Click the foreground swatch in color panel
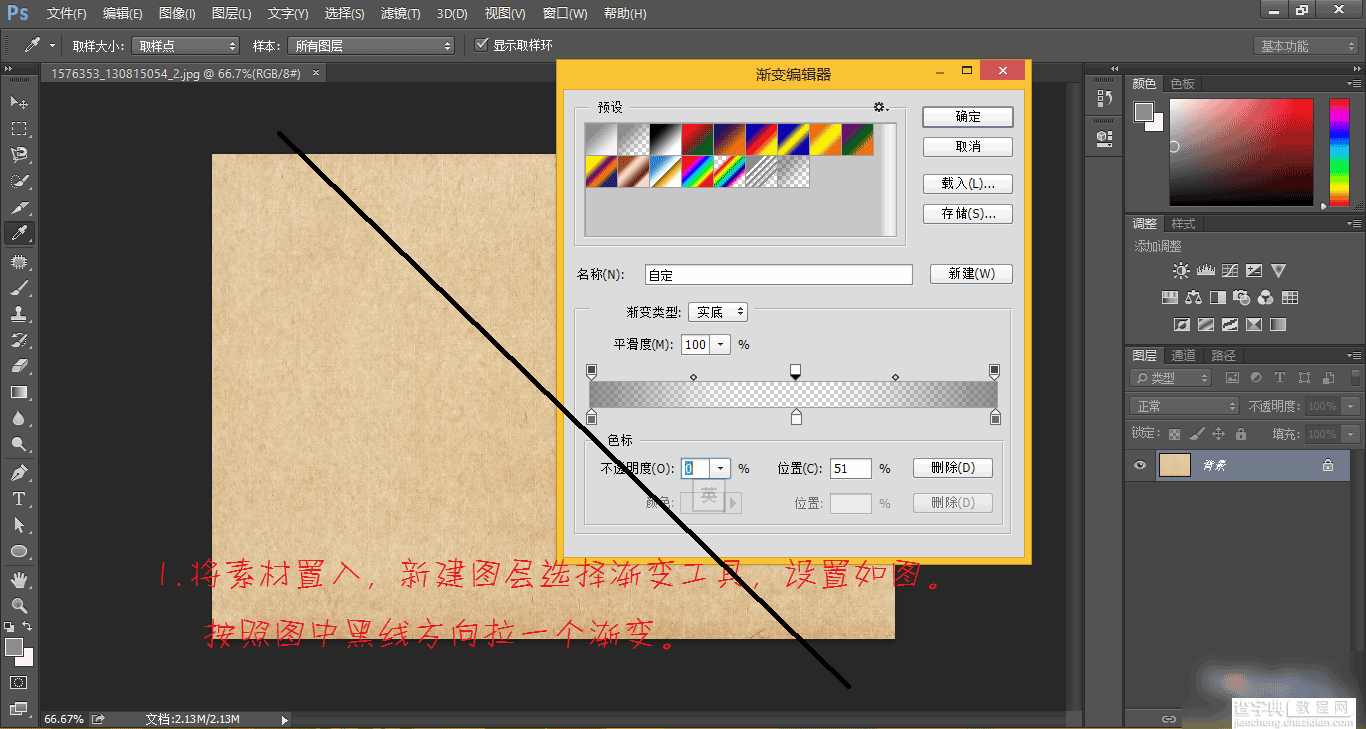1366x729 pixels. tap(1144, 112)
